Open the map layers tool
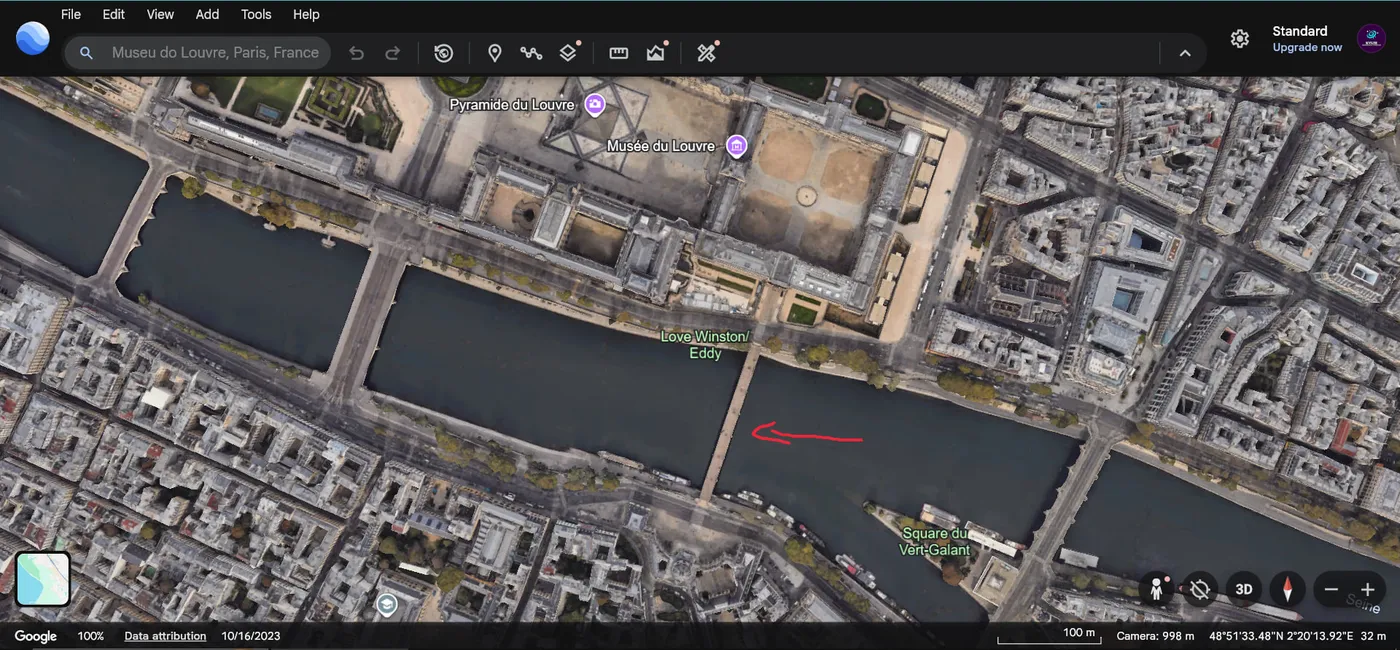 coord(569,52)
